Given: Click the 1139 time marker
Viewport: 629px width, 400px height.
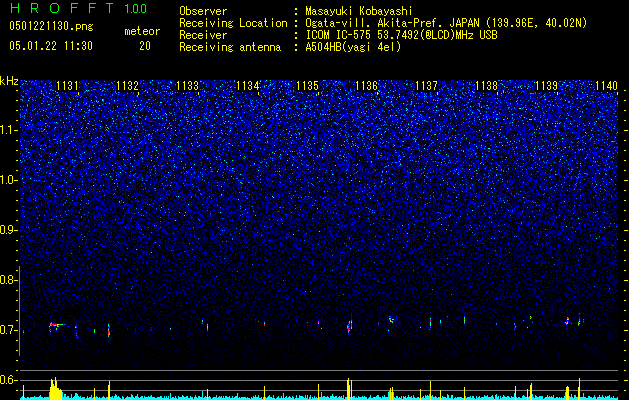Looking at the screenshot, I should point(546,86).
